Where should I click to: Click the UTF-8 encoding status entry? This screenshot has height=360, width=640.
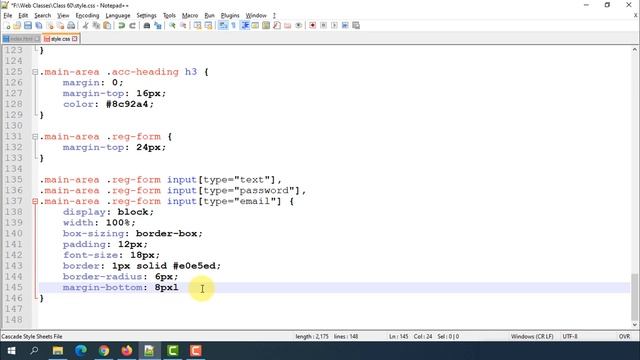570,337
